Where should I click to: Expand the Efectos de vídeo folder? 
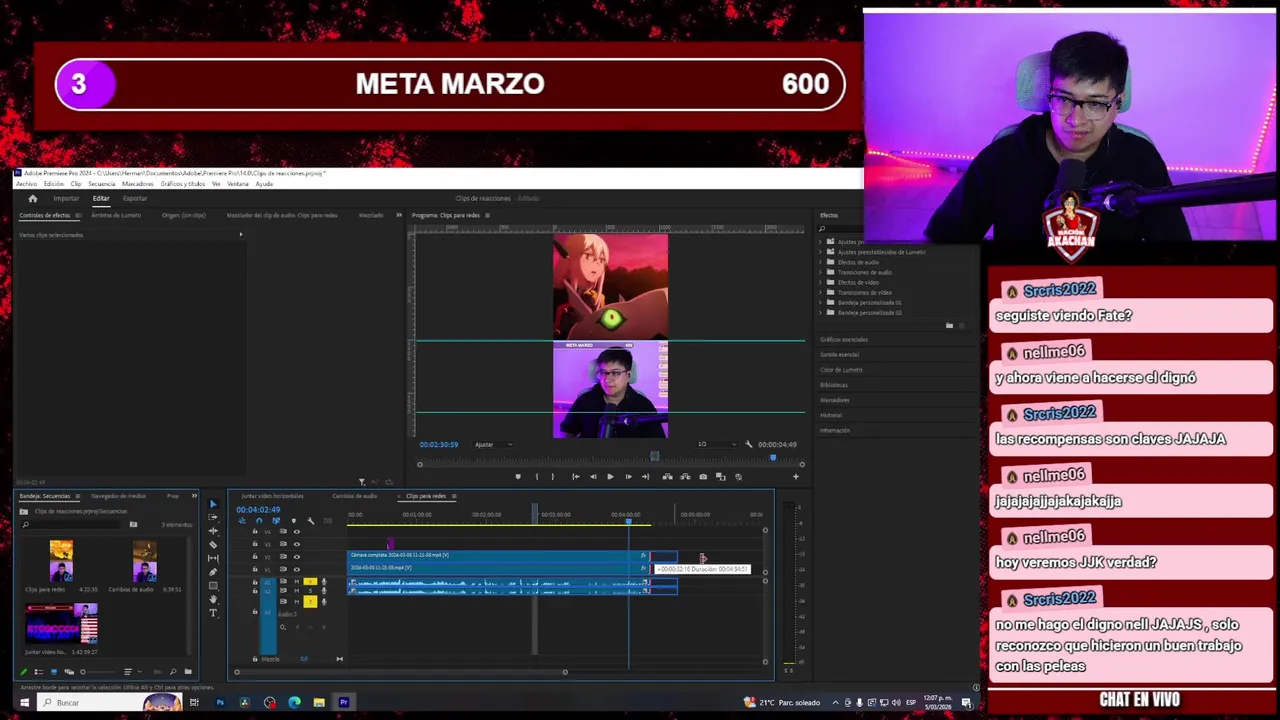[x=821, y=282]
